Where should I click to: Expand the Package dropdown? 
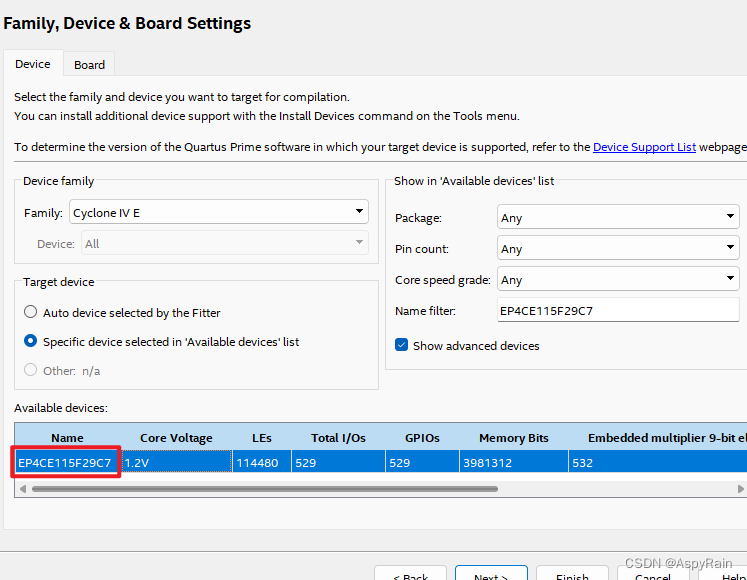point(618,217)
